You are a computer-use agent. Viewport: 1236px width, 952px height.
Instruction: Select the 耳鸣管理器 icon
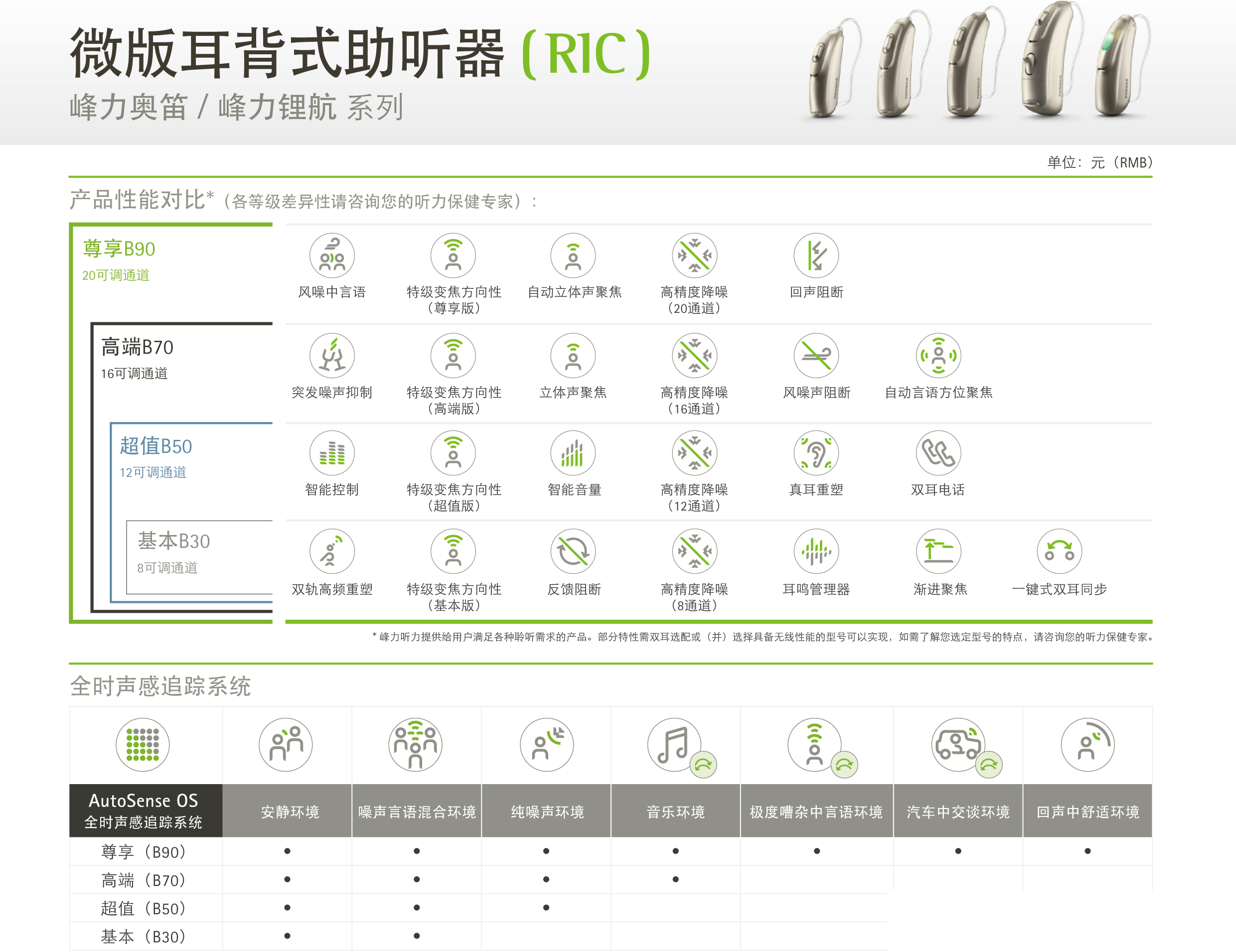815,551
